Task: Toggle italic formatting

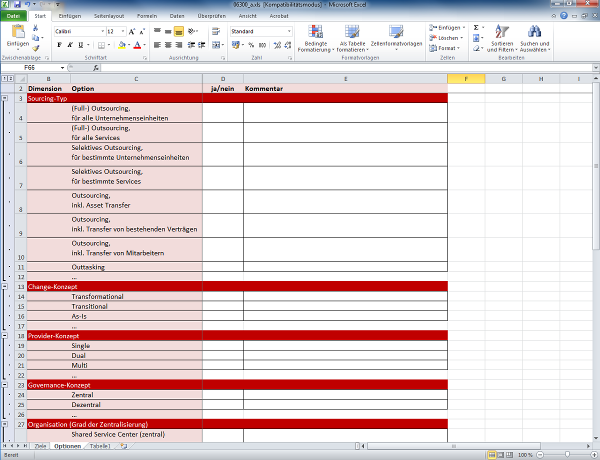Action: pos(68,46)
